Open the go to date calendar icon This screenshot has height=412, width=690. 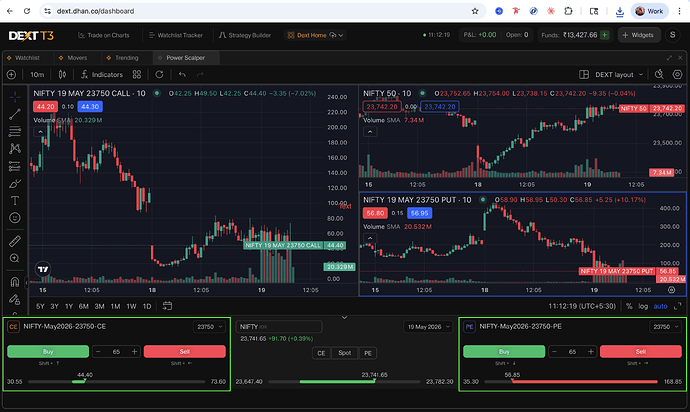pos(167,306)
